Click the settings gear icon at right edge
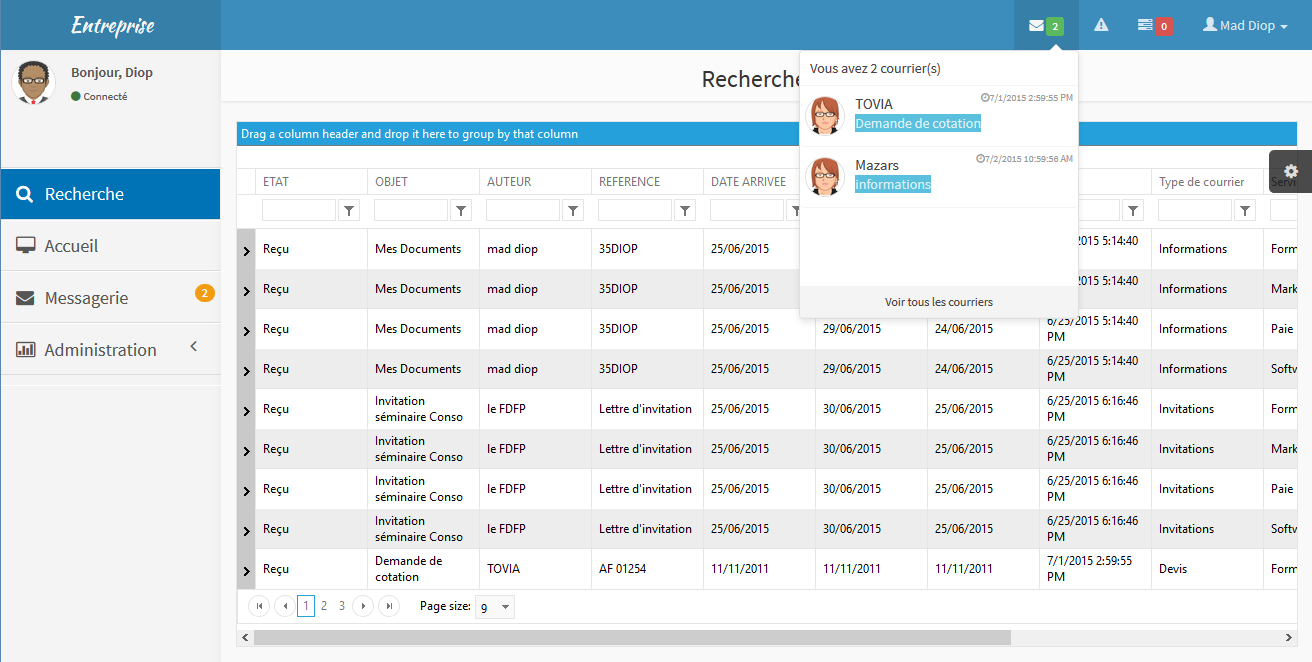Viewport: 1312px width, 662px height. click(1291, 171)
